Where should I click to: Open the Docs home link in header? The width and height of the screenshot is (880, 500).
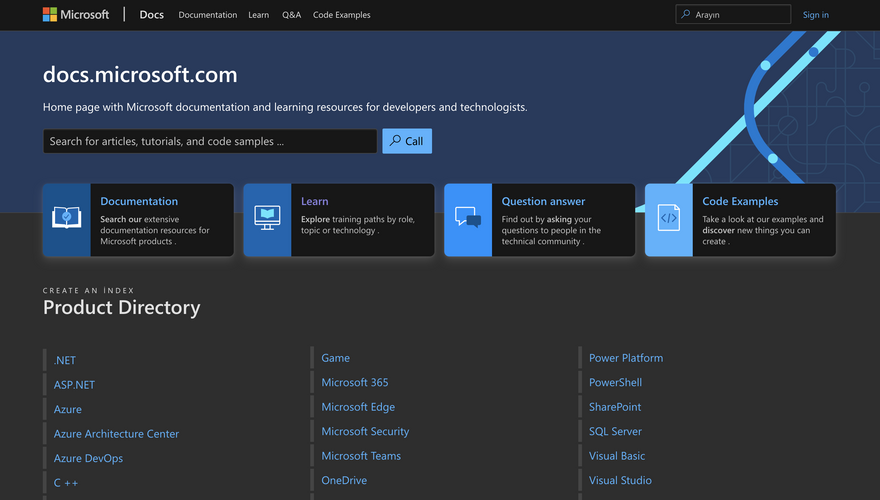click(x=151, y=15)
